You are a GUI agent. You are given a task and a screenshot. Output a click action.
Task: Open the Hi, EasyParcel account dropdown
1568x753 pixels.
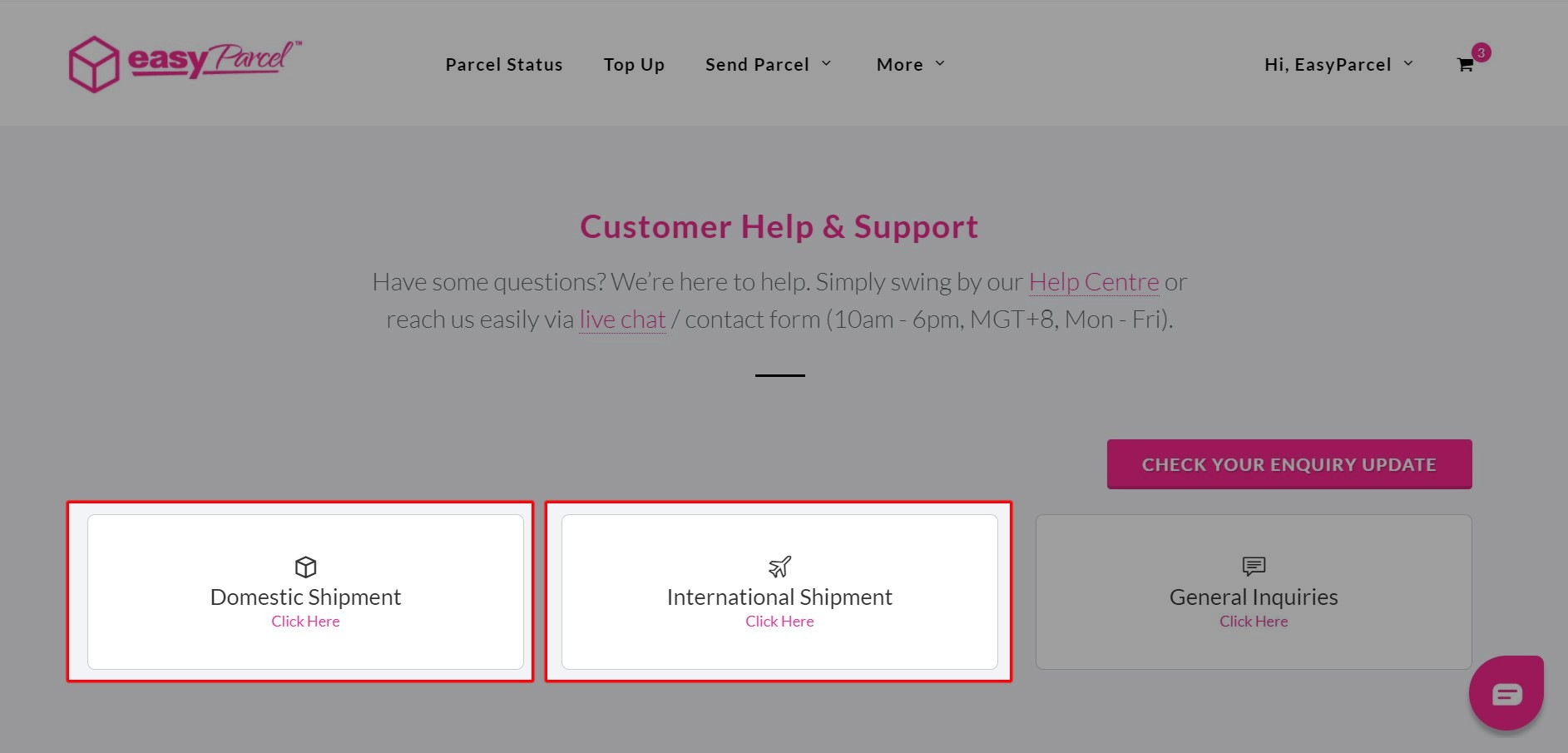1337,64
